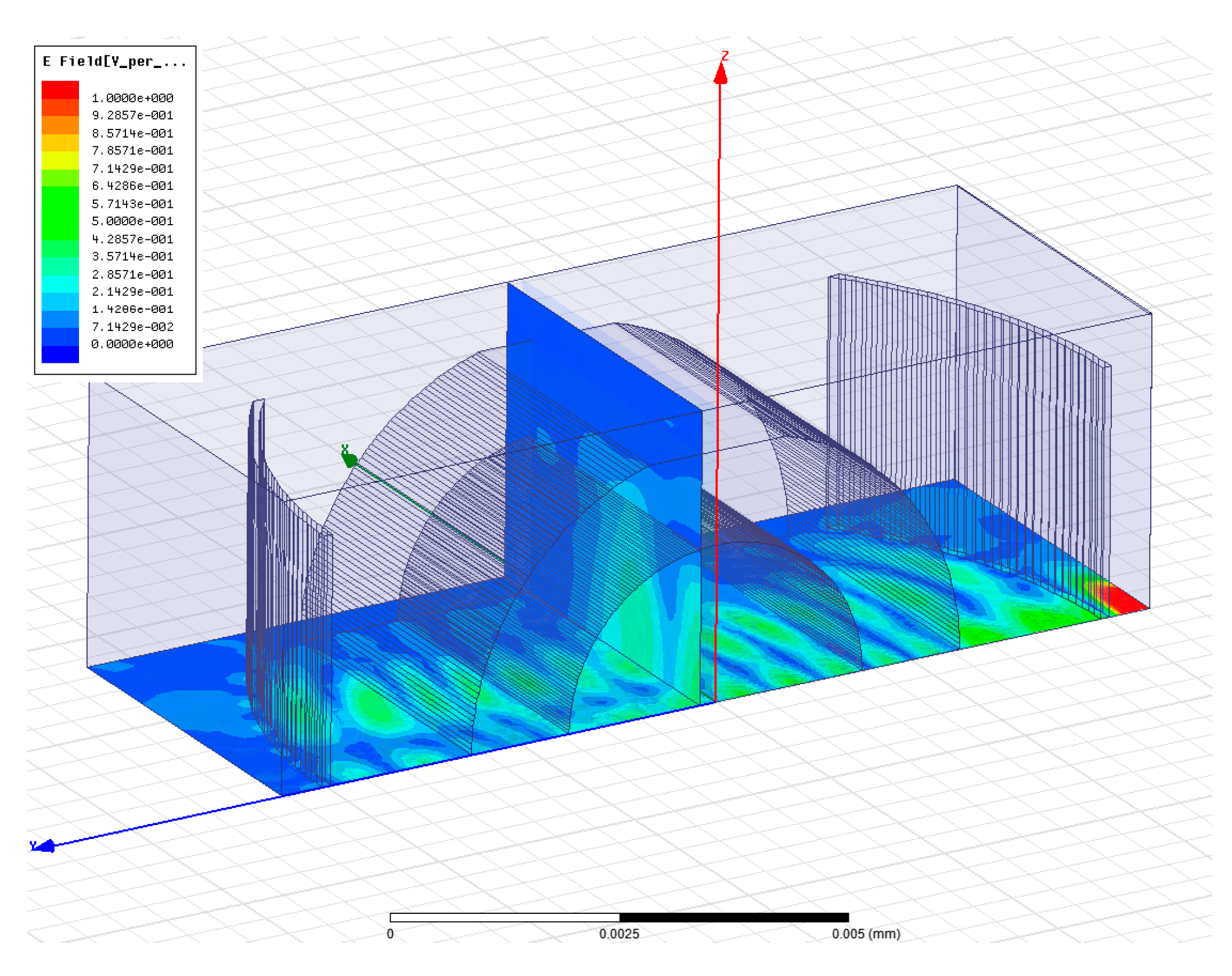Viewport: 1232px width, 976px height.
Task: Click the legend value 9.2857e-001
Action: pos(132,116)
